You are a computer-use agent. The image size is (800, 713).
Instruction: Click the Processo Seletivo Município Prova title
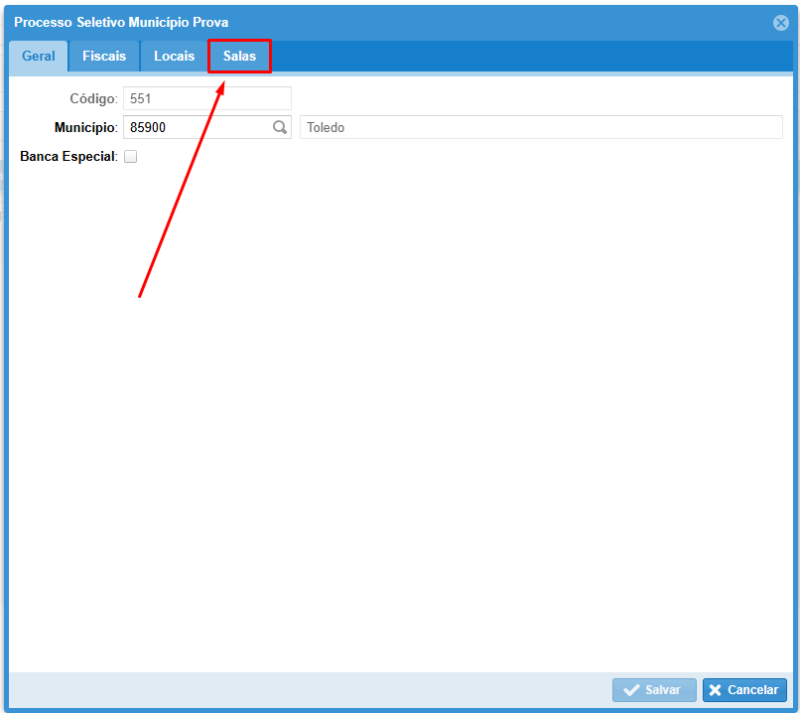coord(121,22)
